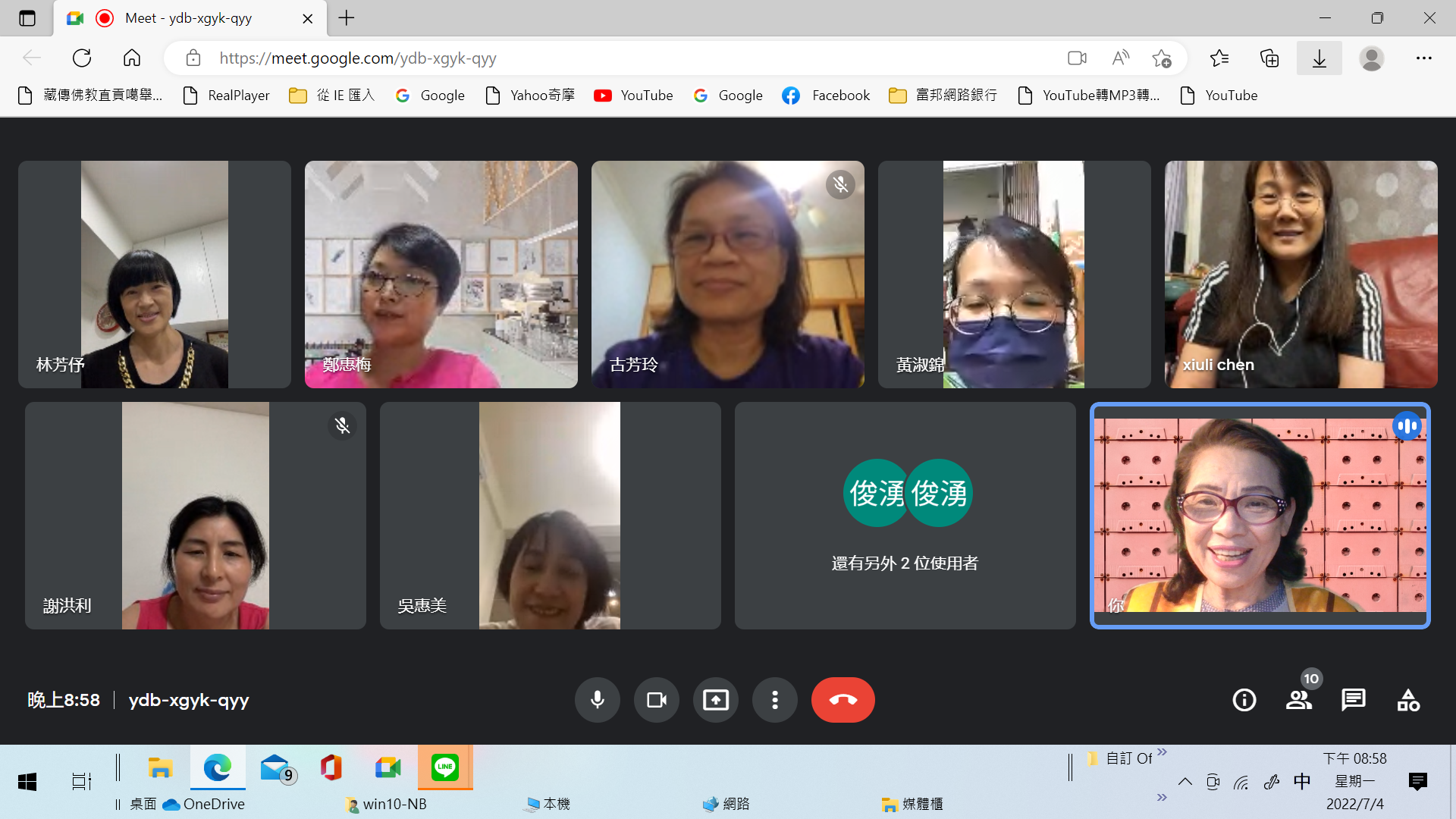Click the browser downloads icon
Image resolution: width=1456 pixels, height=819 pixels.
(1319, 58)
